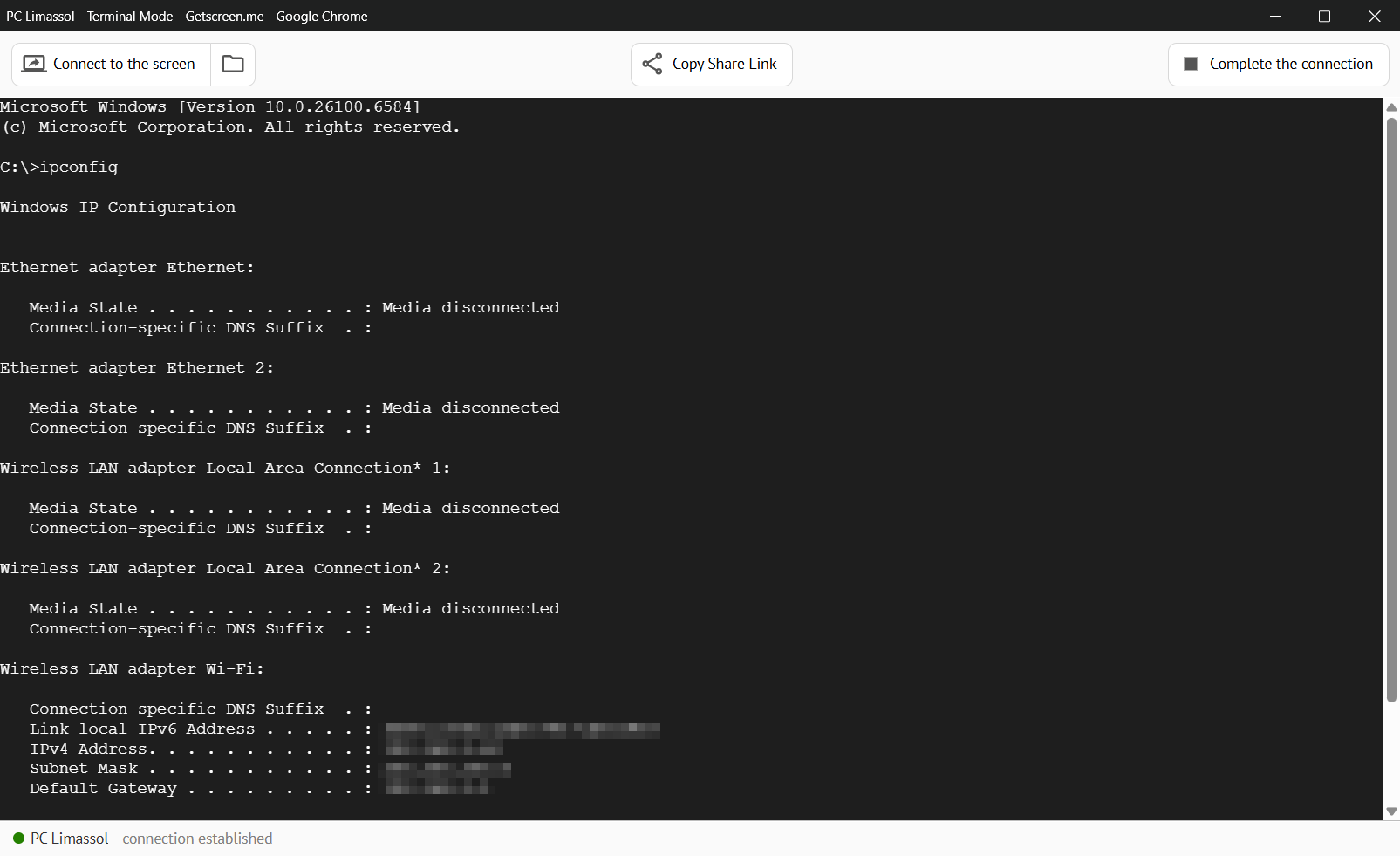
Task: Click the vertical scrollbar thumb
Action: 1391,408
